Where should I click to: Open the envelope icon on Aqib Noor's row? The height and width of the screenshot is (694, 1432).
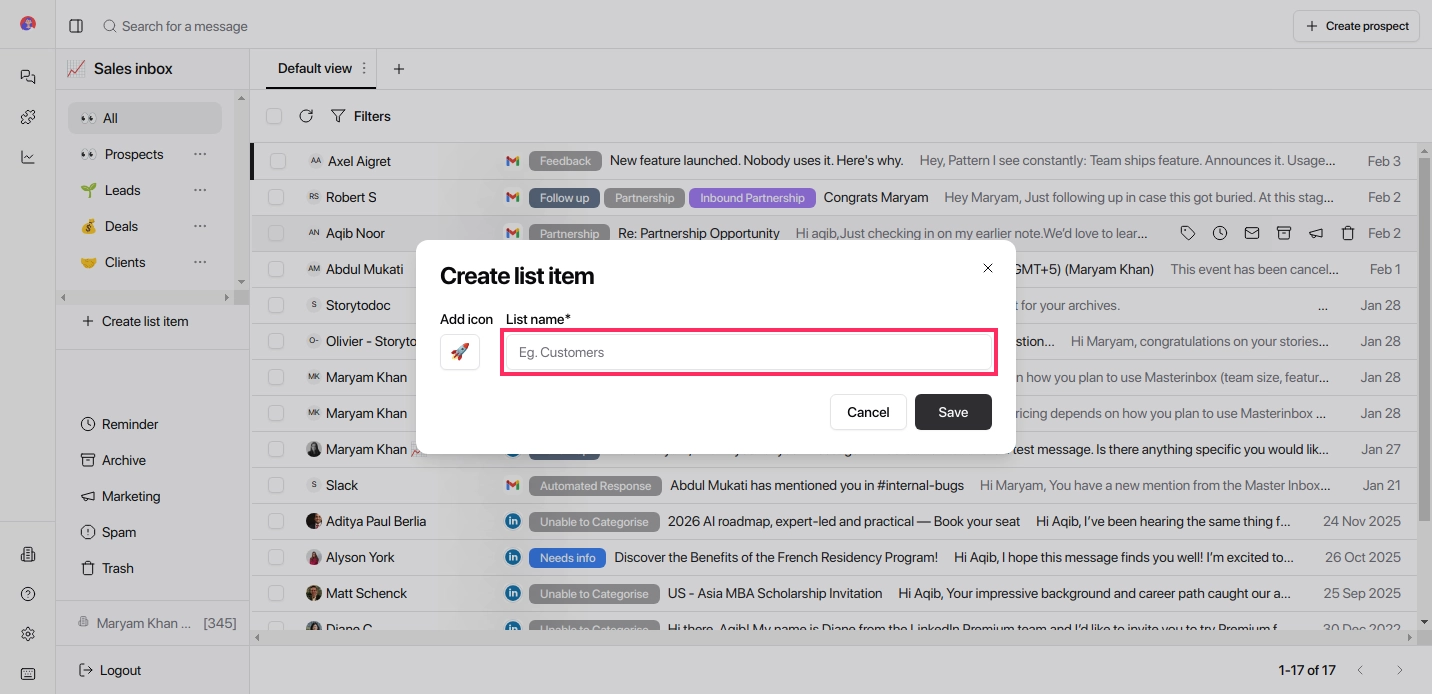(1252, 233)
